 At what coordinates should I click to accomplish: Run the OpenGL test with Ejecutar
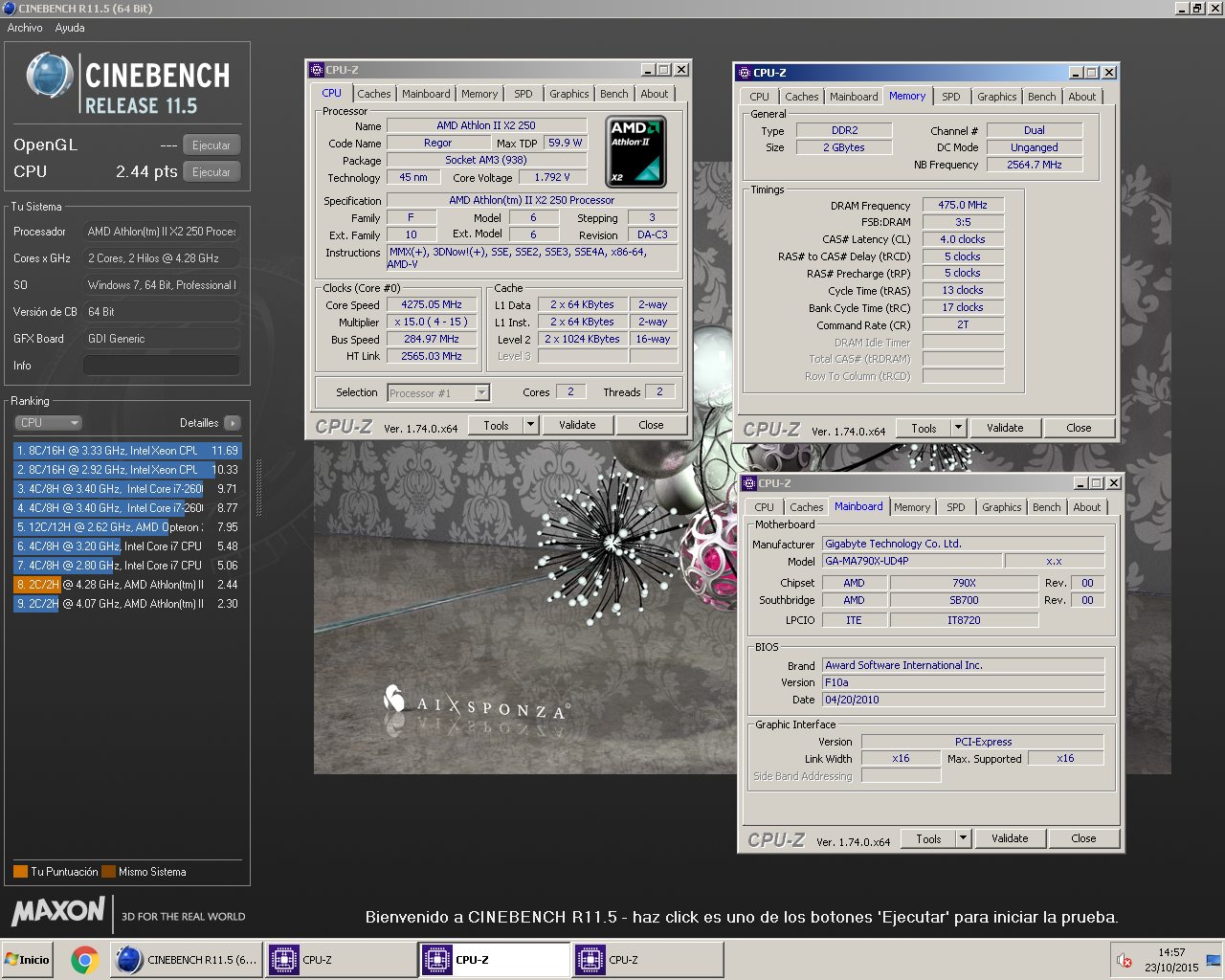(212, 145)
